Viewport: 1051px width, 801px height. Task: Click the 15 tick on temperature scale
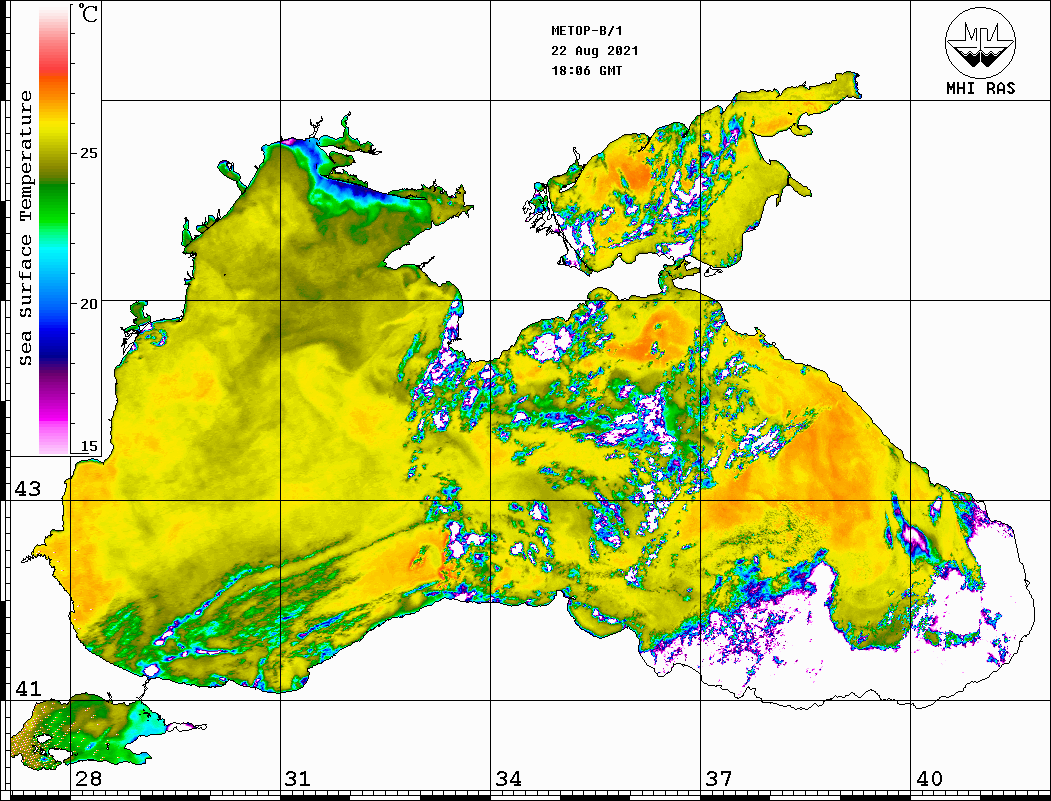point(89,446)
